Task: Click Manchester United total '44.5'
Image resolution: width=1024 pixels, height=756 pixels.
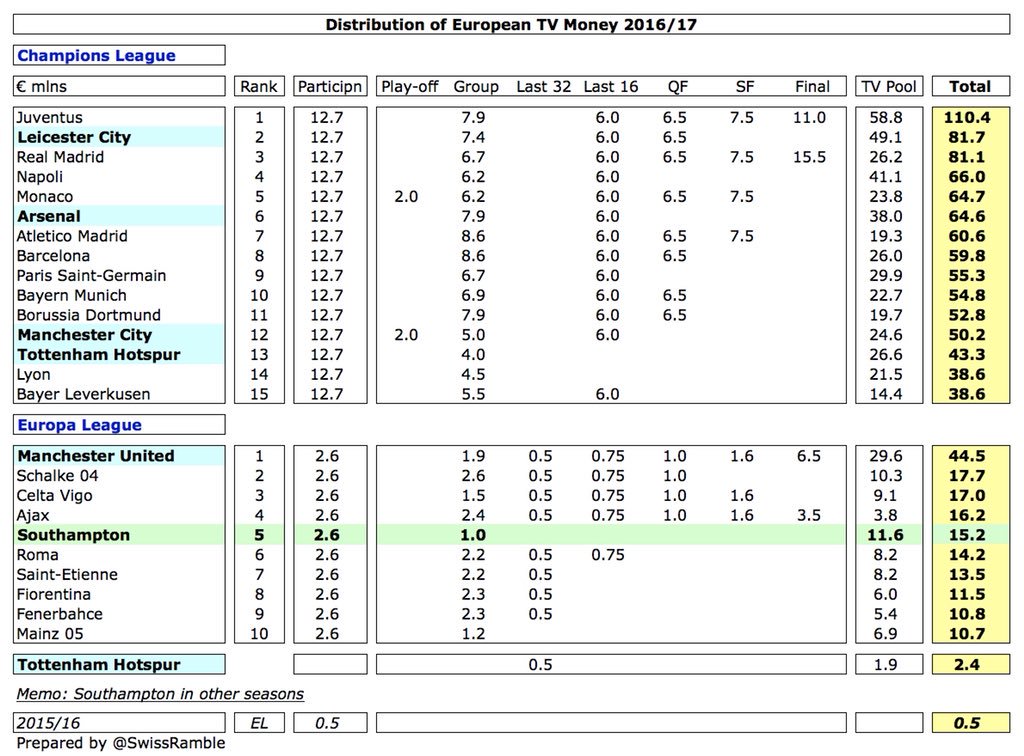Action: point(967,456)
